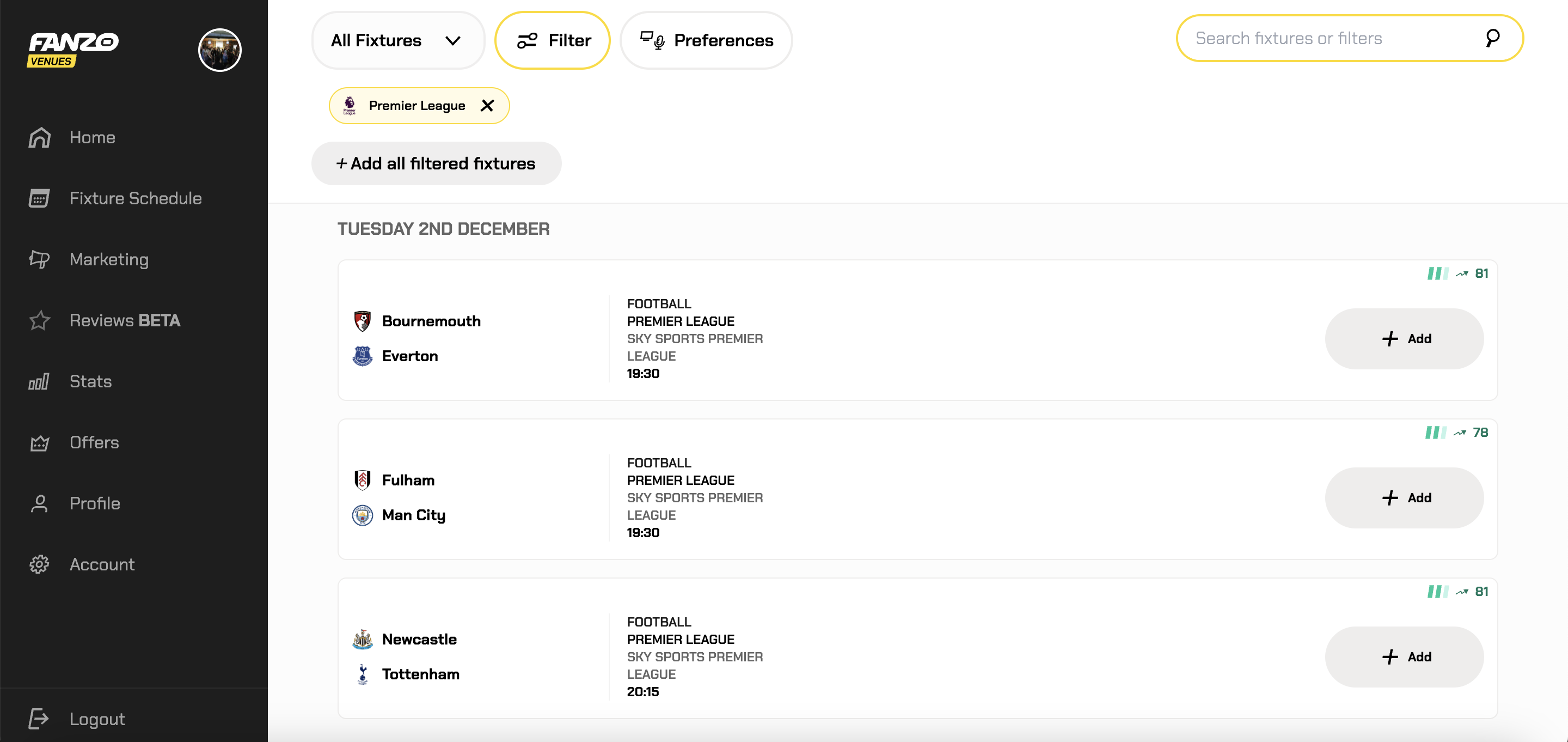Image resolution: width=1568 pixels, height=742 pixels.
Task: Click Add all filtered fixtures button
Action: [x=436, y=164]
